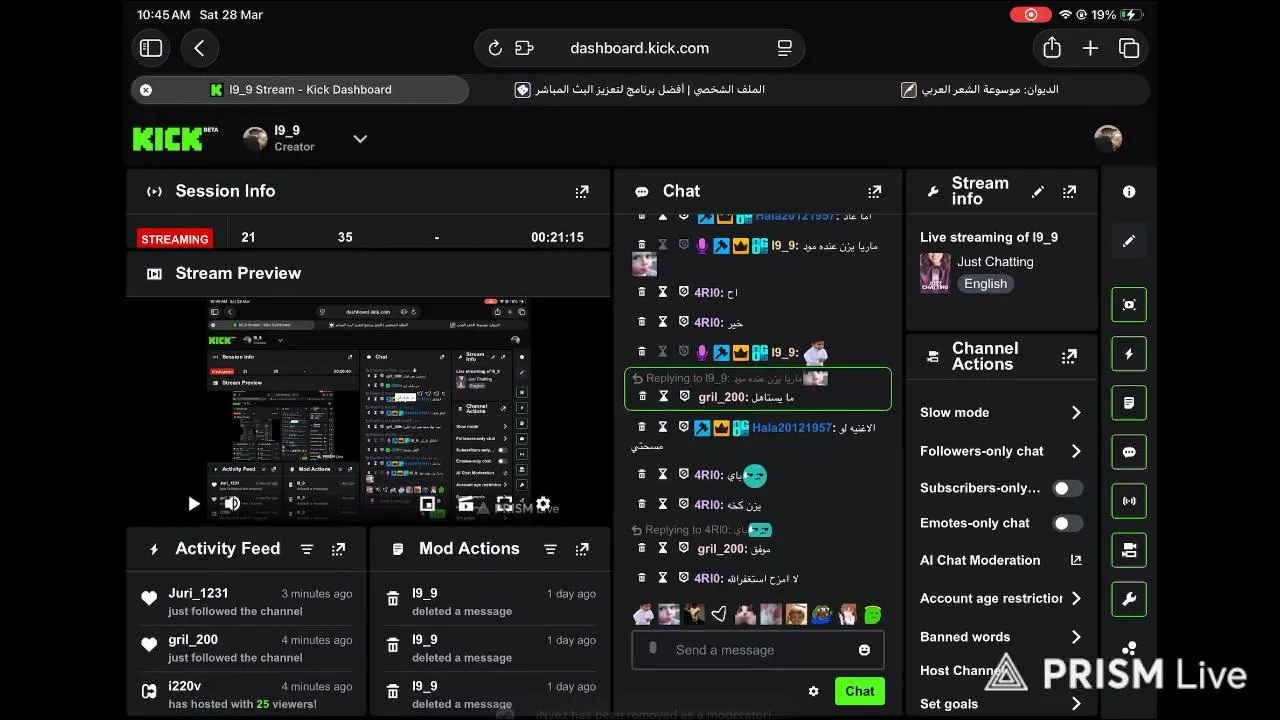Switch to الديوان browser tab
Viewport: 1280px width, 720px height.
(980, 89)
